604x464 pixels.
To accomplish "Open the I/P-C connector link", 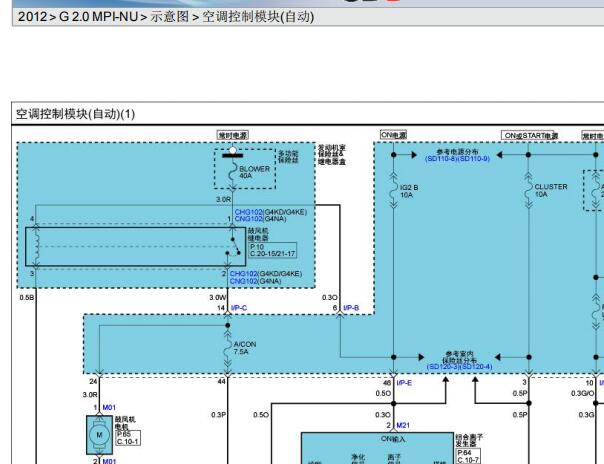I will coord(239,308).
